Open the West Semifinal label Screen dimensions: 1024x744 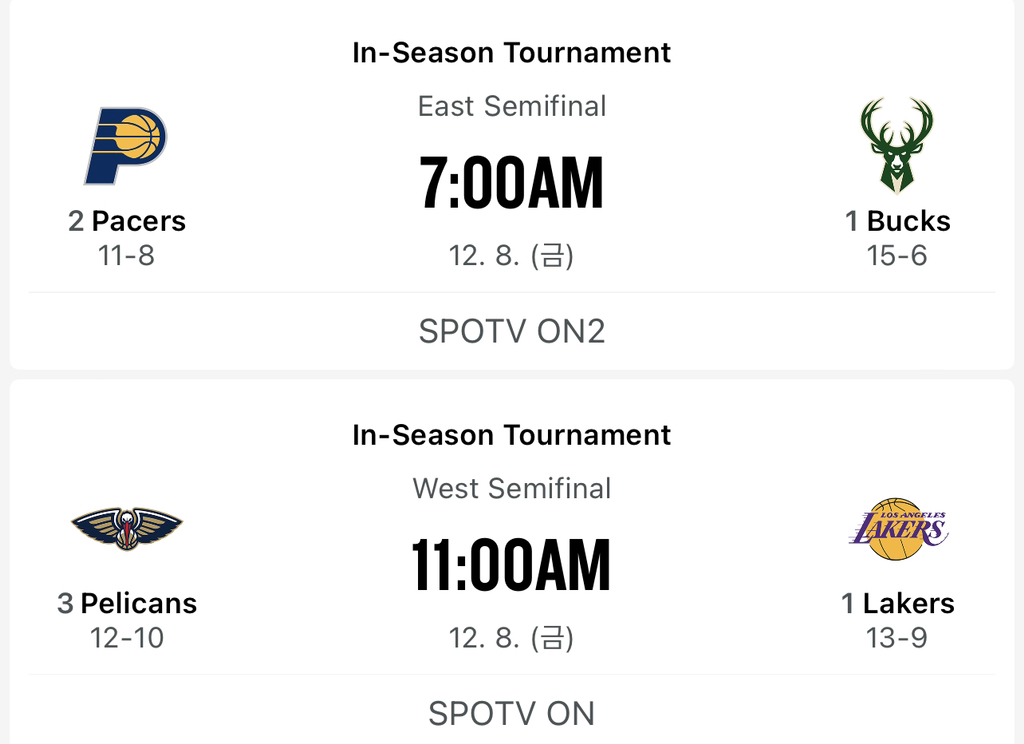[512, 488]
